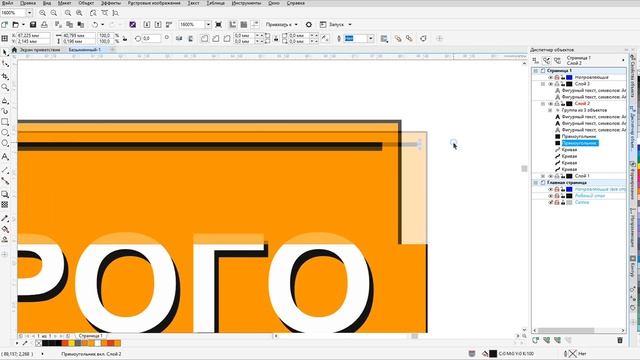Select the Главная страница tree row
The height and width of the screenshot is (360, 640).
[x=567, y=182]
